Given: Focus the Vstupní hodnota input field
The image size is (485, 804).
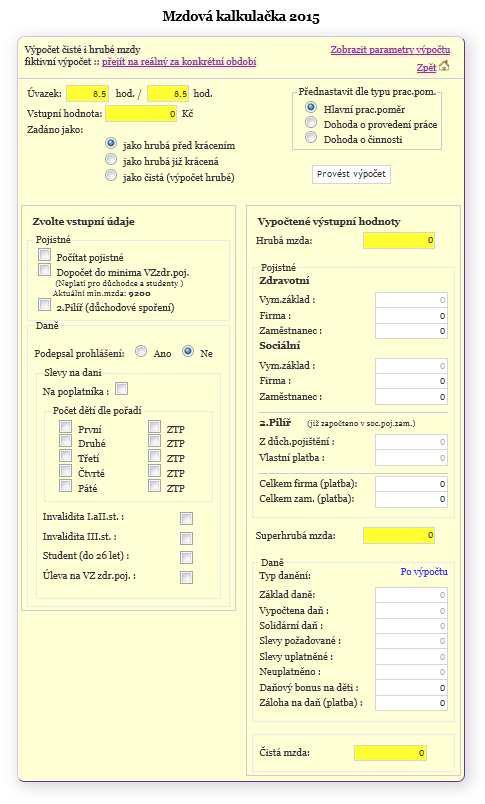Looking at the screenshot, I should click(142, 114).
